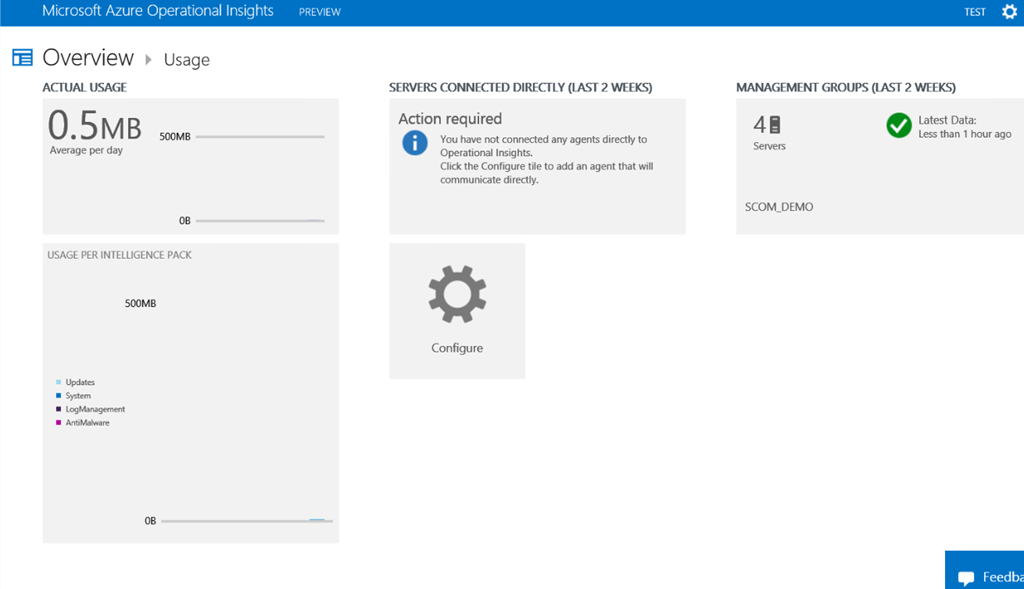Select the System legend color swatch
Image resolution: width=1024 pixels, height=589 pixels.
click(59, 396)
